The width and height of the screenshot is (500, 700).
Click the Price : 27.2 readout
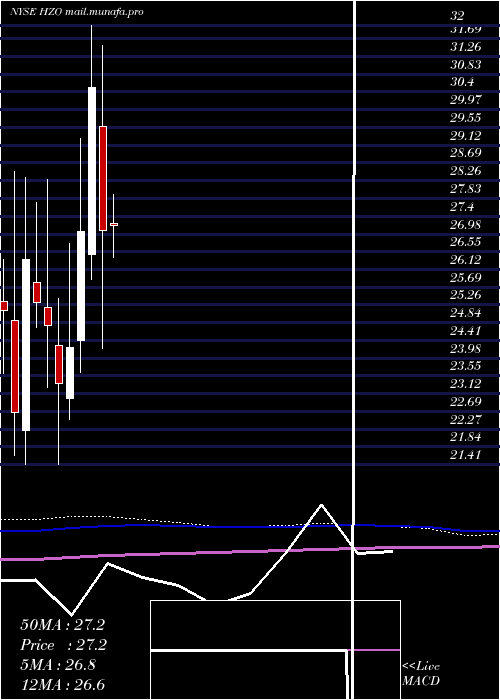62,645
